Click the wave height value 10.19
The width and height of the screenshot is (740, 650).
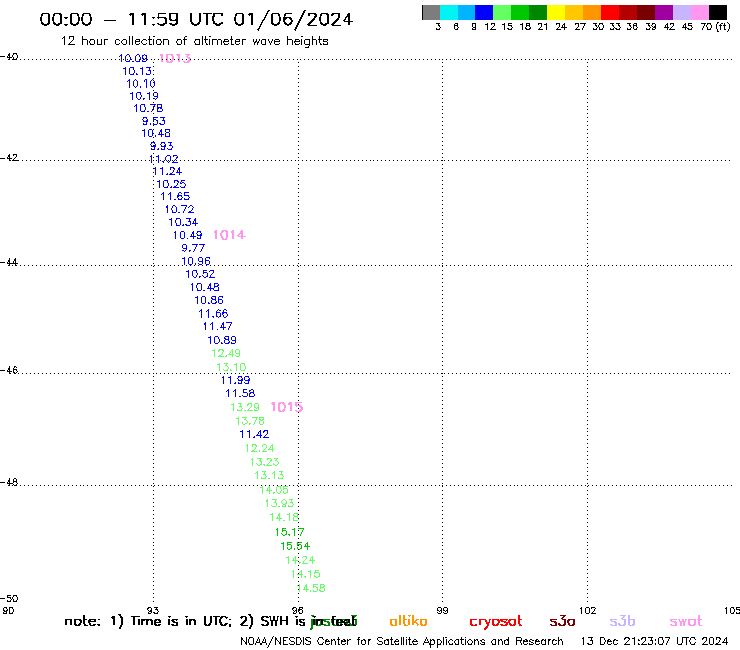(x=144, y=96)
